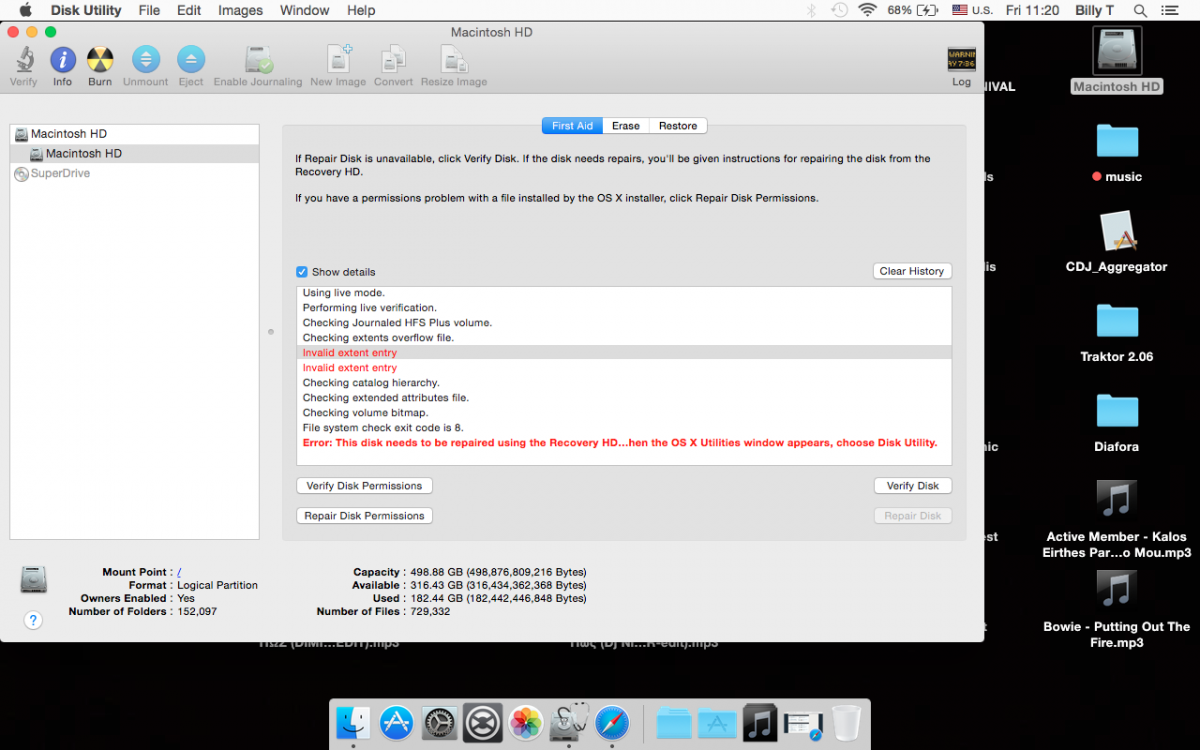The image size is (1200, 750).
Task: Click the sidebar divider resize handle
Action: (271, 331)
